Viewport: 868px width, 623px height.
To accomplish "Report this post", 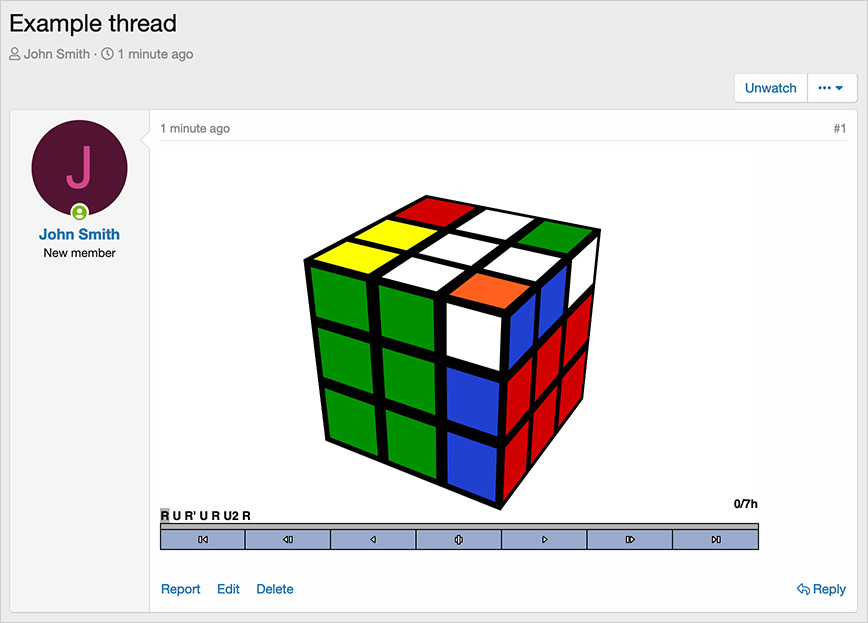I will point(180,589).
